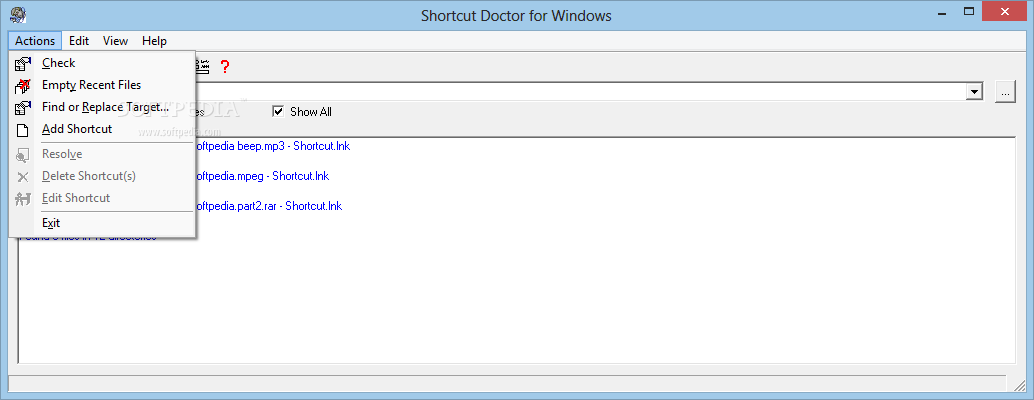Click Delete Shortcut(s) in menu
This screenshot has height=400, width=1034.
point(102,176)
